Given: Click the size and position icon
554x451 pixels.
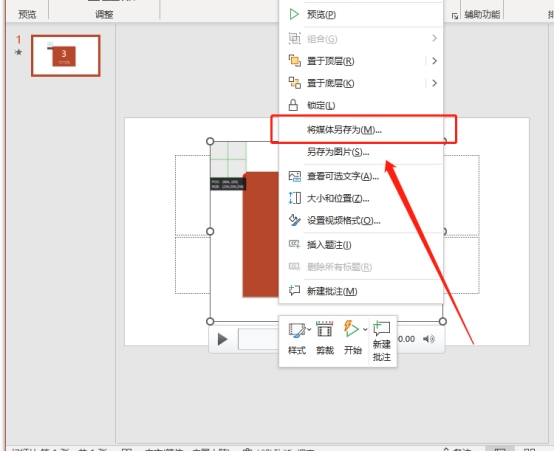Looking at the screenshot, I should pyautogui.click(x=295, y=198).
